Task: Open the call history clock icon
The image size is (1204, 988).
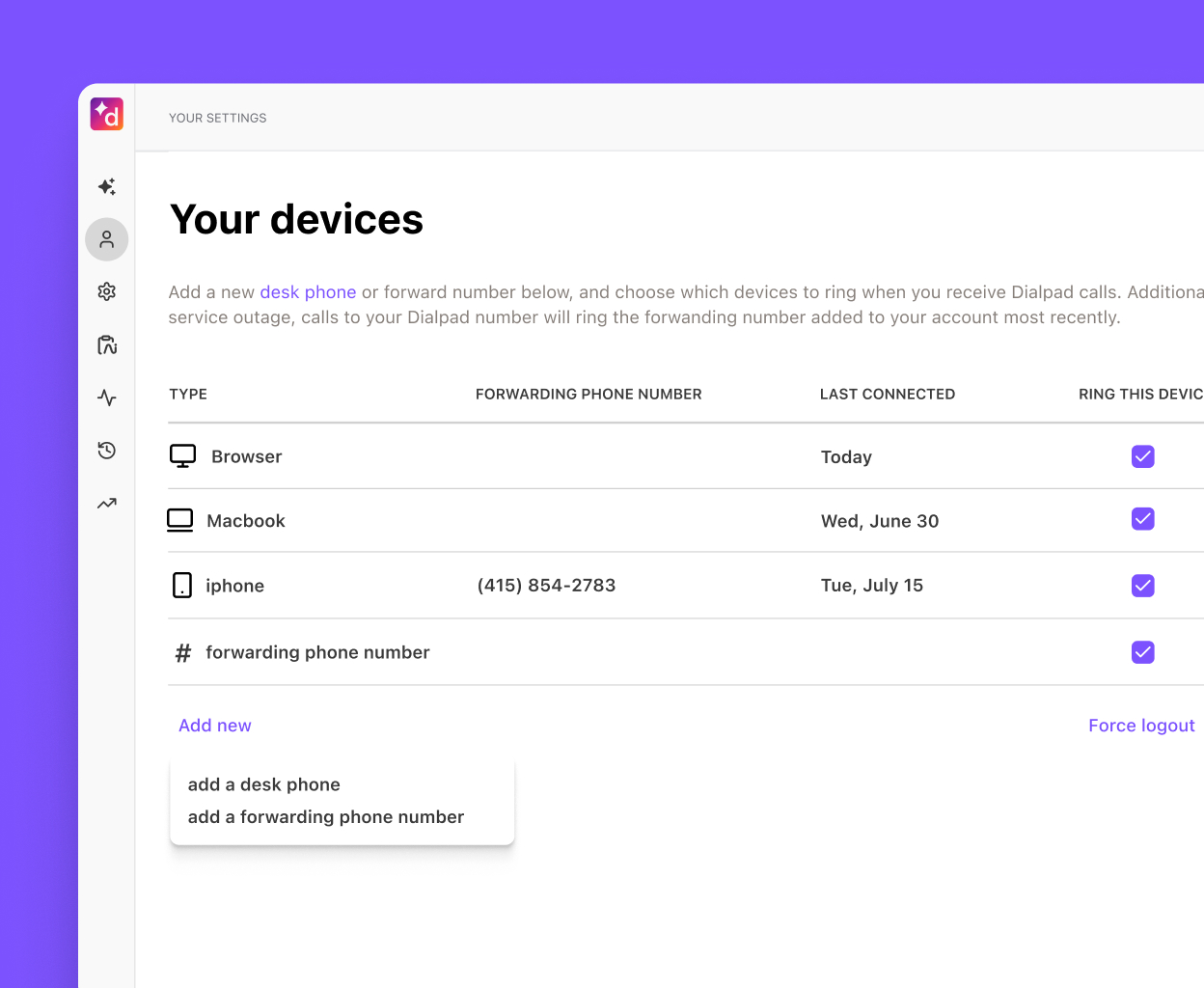Action: [x=106, y=451]
